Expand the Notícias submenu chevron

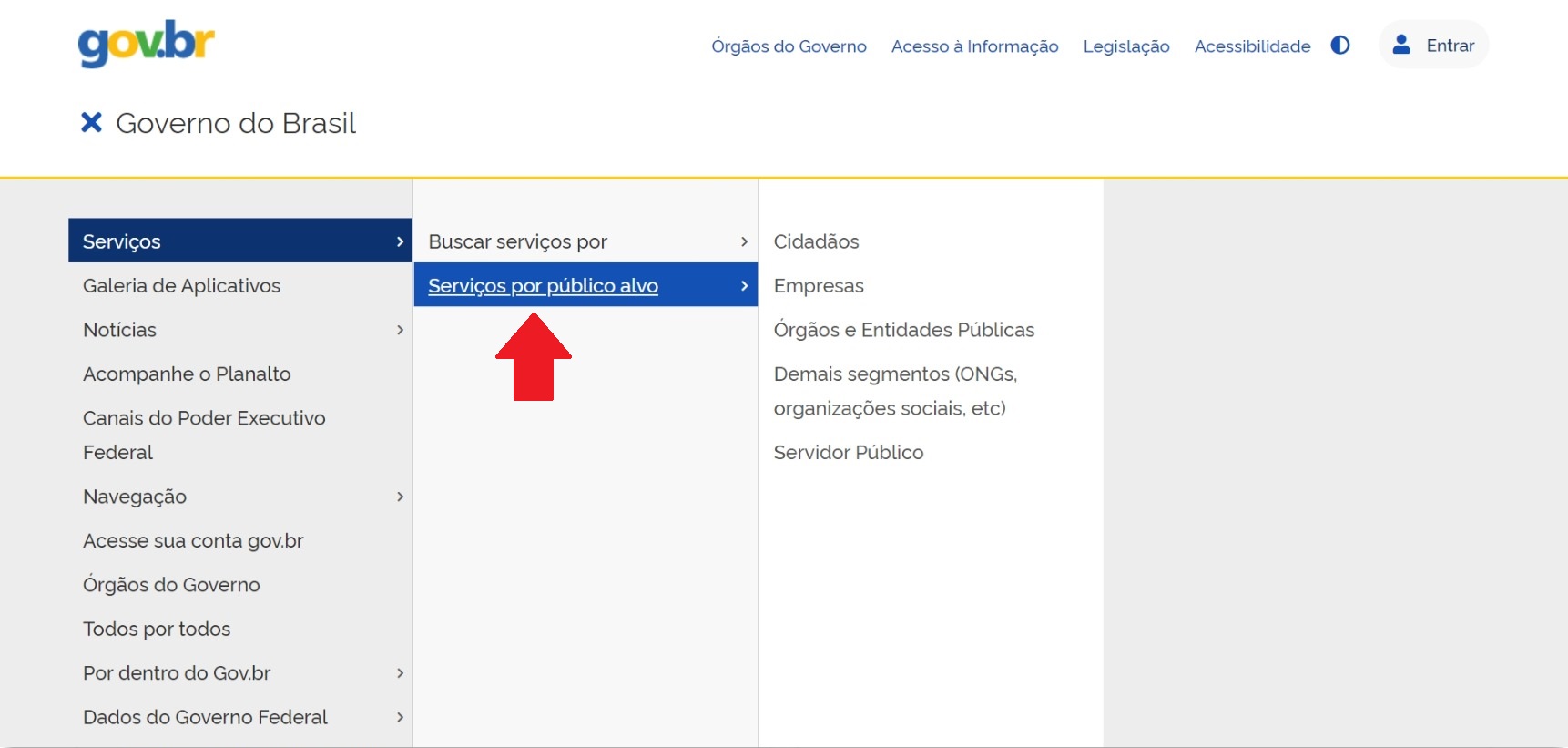400,330
